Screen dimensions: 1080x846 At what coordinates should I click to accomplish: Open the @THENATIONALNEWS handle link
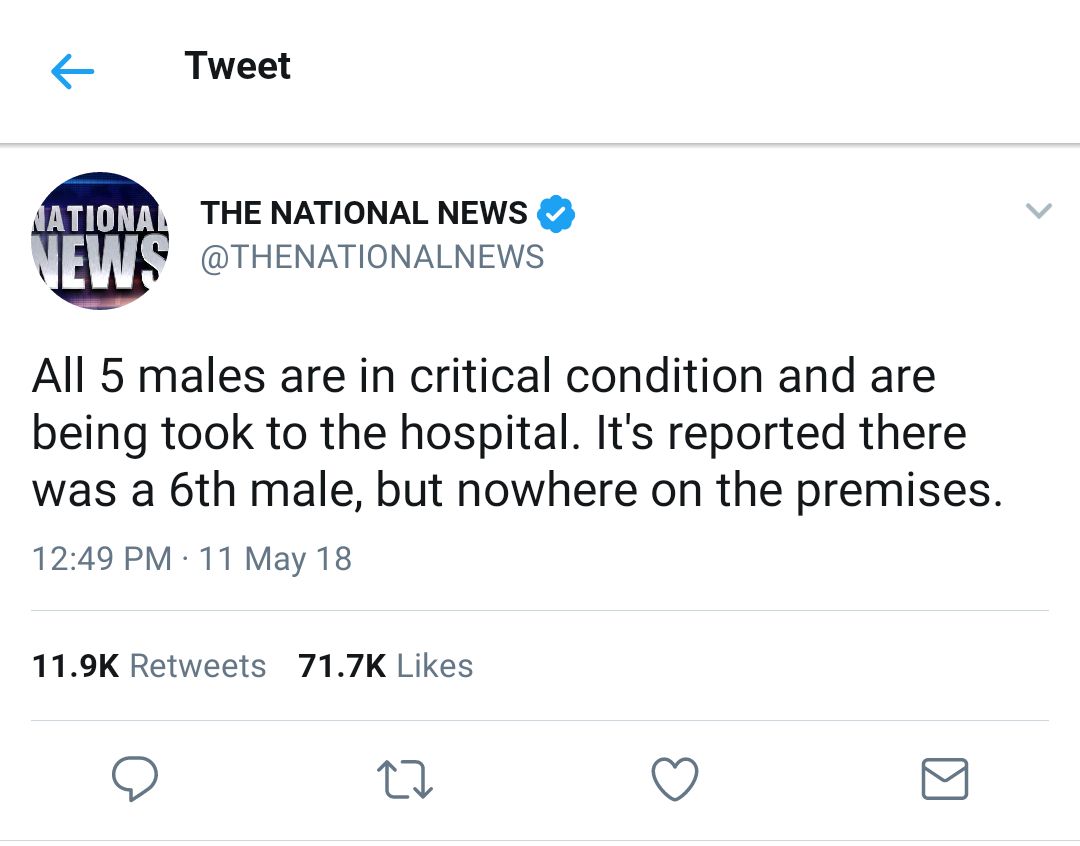tap(372, 257)
